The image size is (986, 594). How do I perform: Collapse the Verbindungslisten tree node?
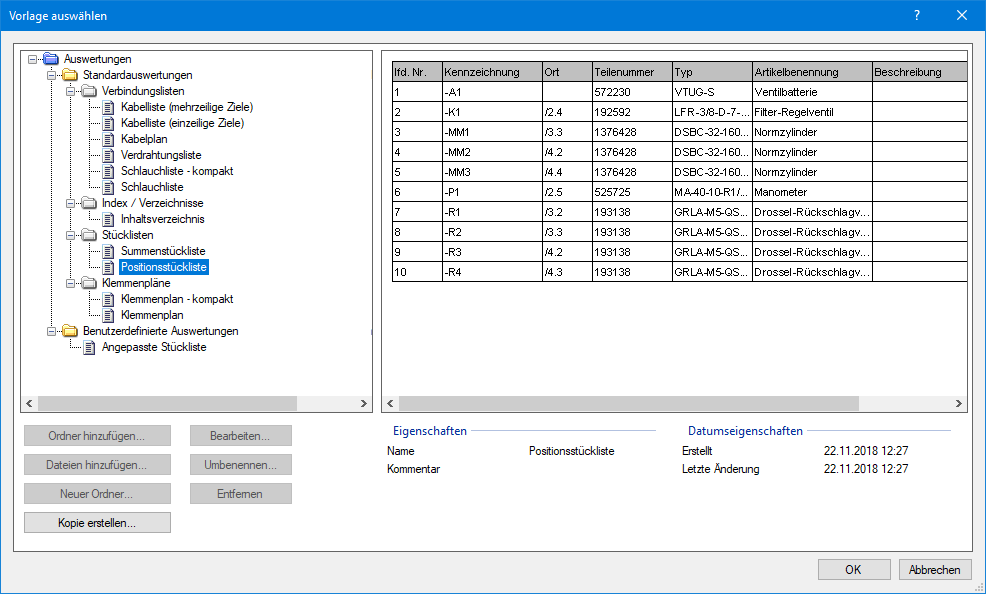click(71, 91)
